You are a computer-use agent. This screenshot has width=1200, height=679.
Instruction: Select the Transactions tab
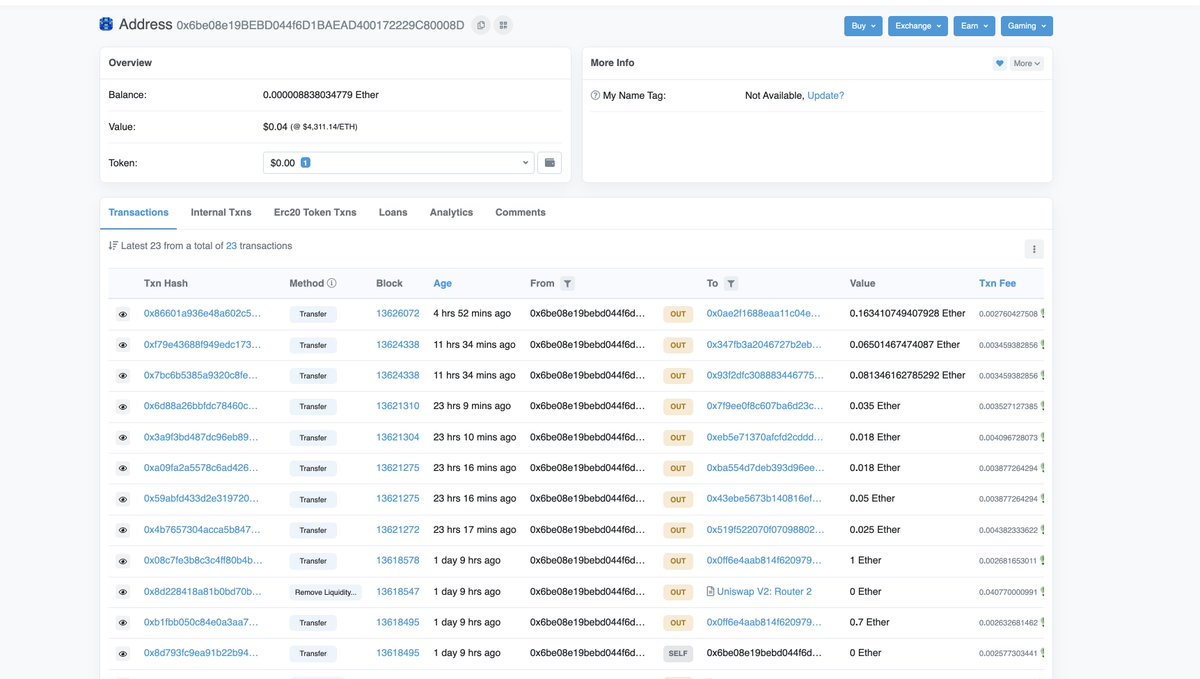pyautogui.click(x=138, y=213)
